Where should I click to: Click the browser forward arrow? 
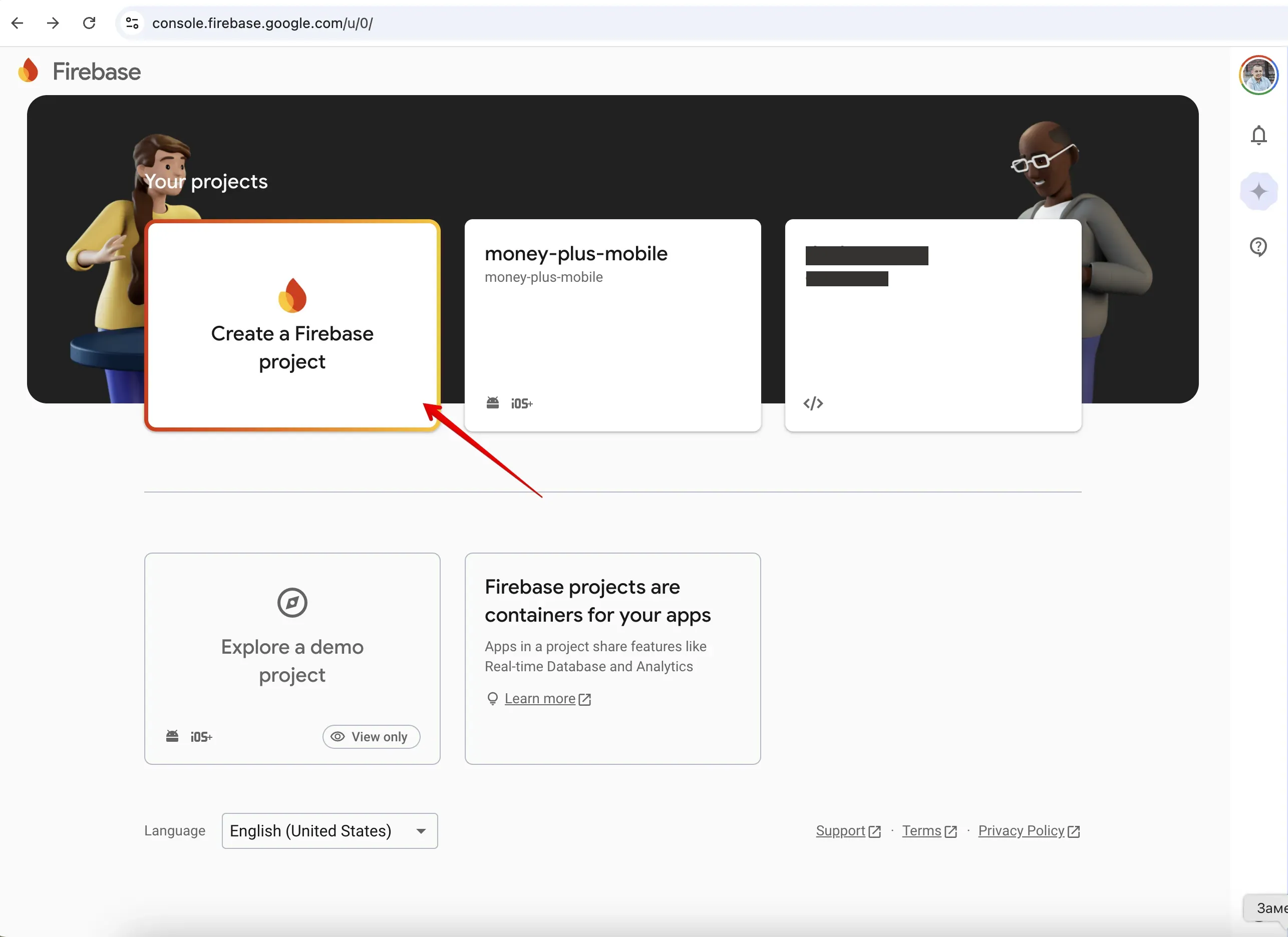point(53,23)
